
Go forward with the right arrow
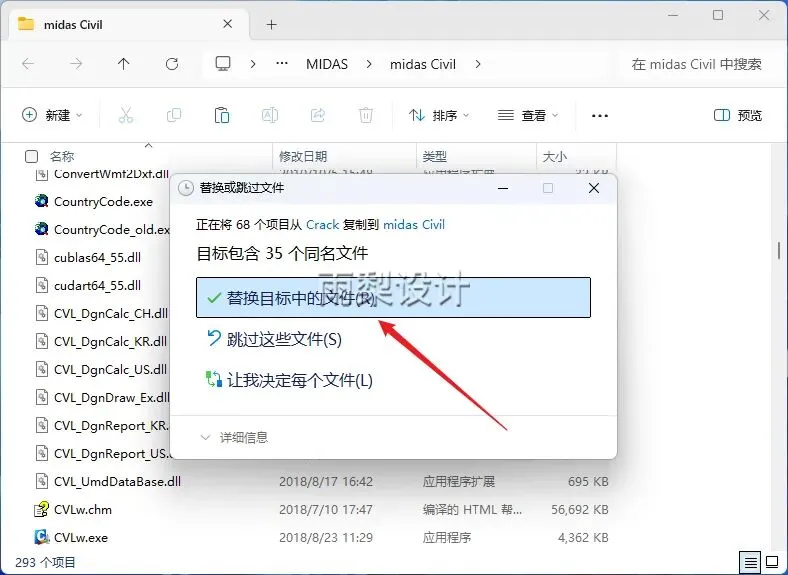[x=76, y=64]
